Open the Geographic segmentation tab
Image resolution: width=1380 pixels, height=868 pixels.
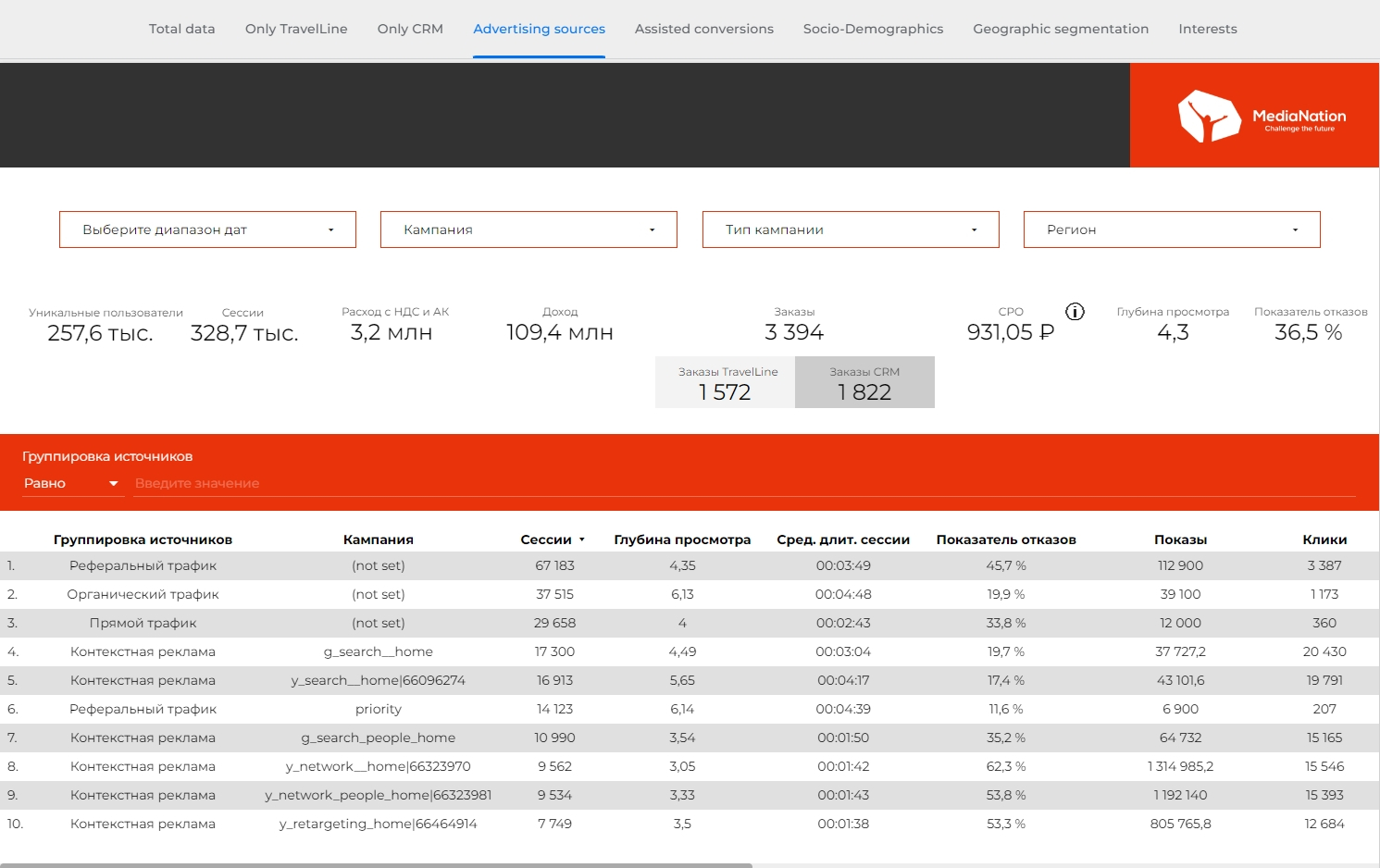[1061, 29]
